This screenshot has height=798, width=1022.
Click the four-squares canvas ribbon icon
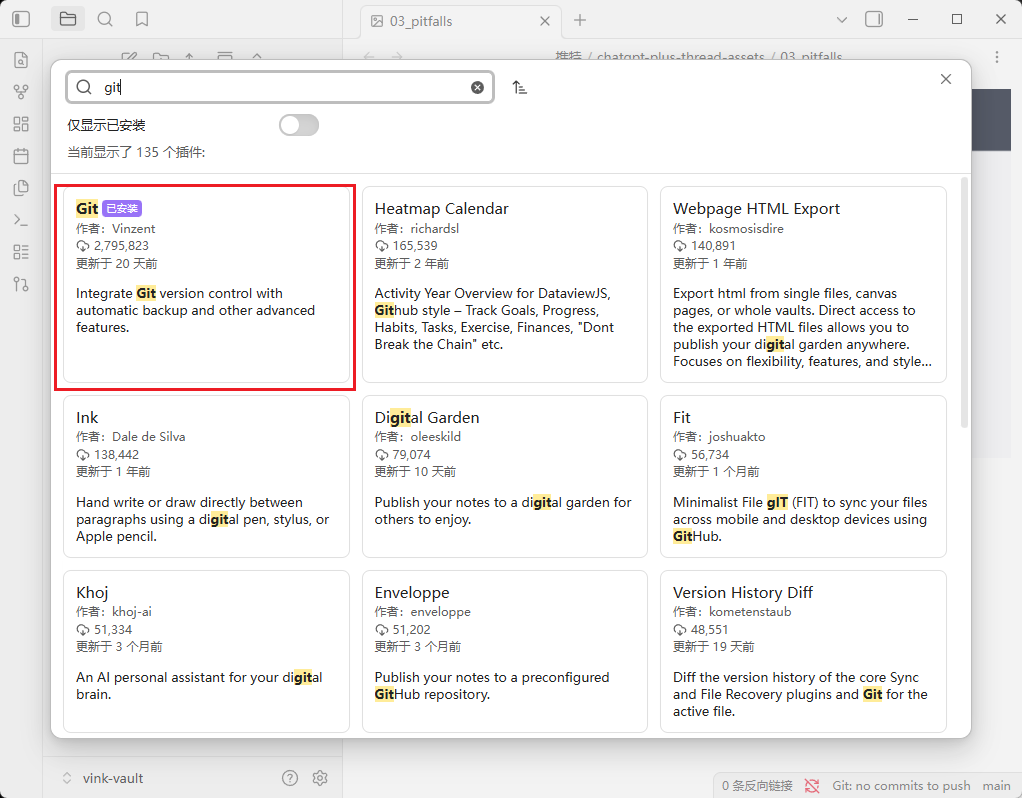tap(21, 124)
